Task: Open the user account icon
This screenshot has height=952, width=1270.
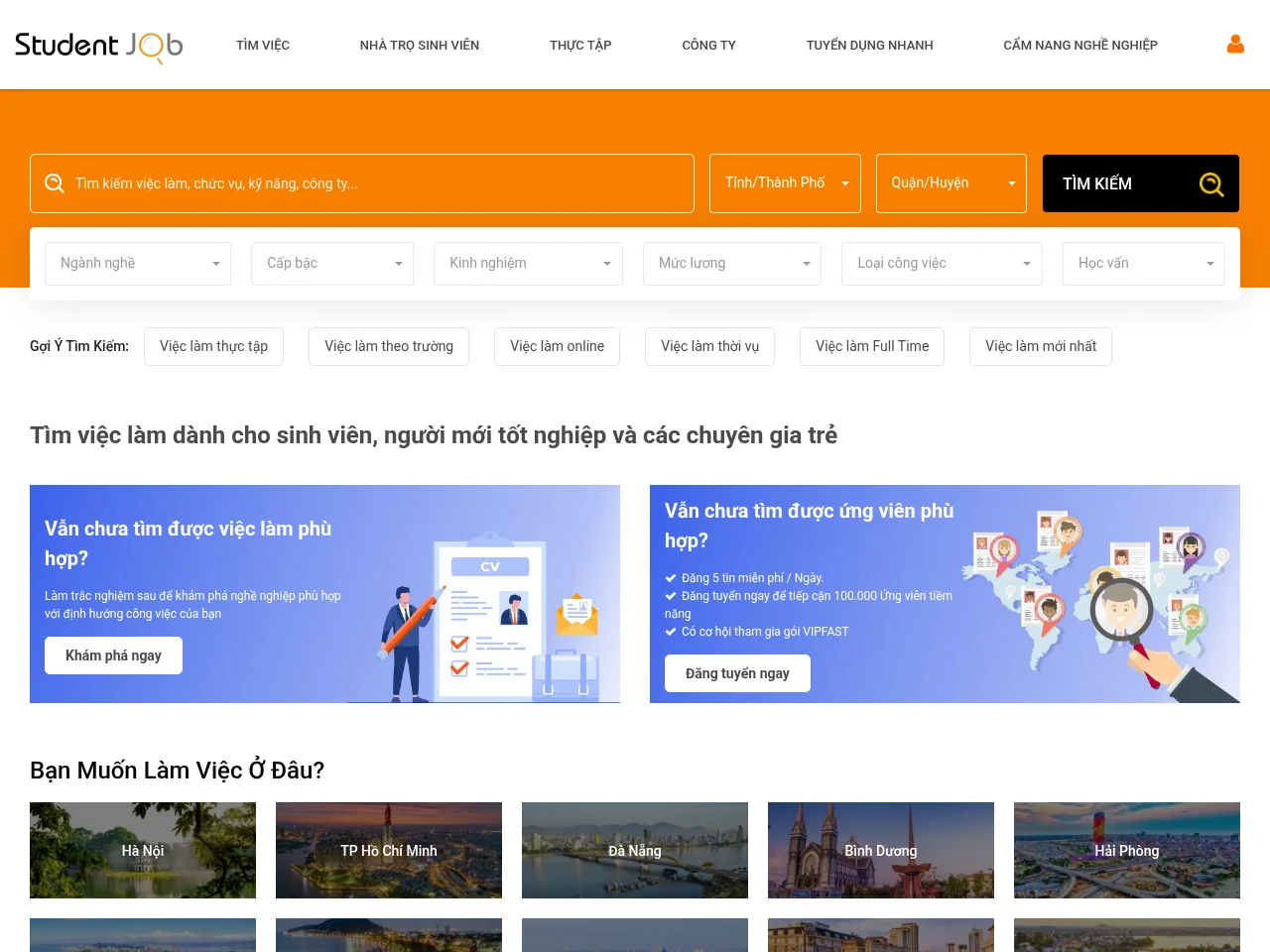Action: tap(1235, 45)
